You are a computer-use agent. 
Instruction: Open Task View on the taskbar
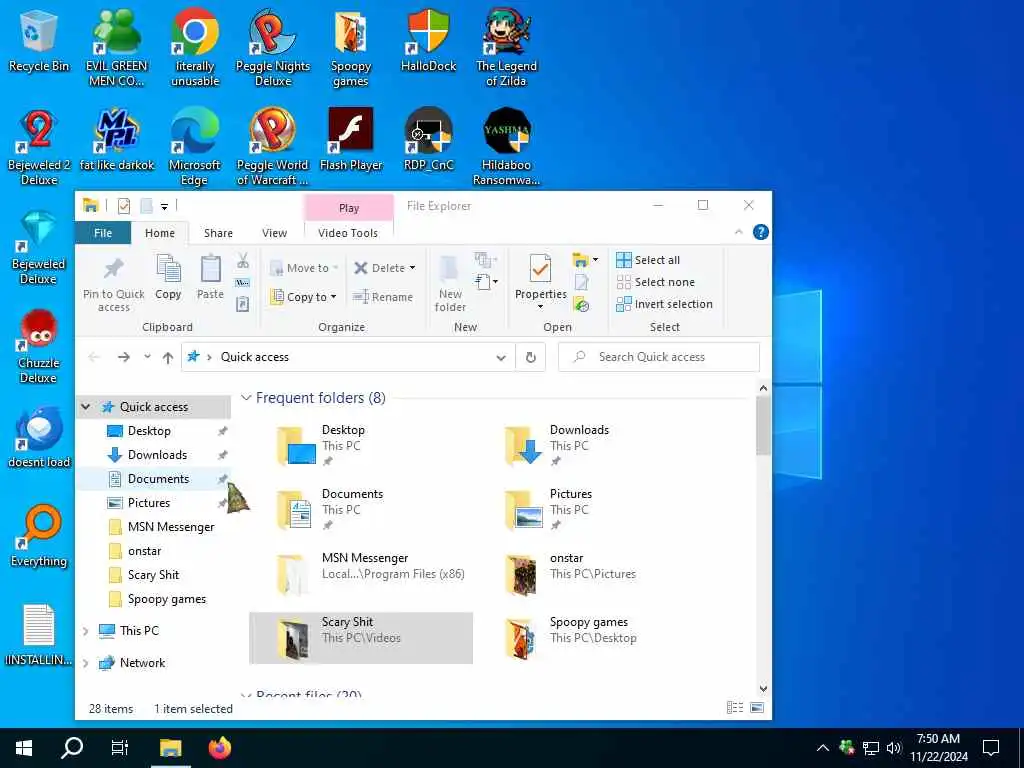120,748
